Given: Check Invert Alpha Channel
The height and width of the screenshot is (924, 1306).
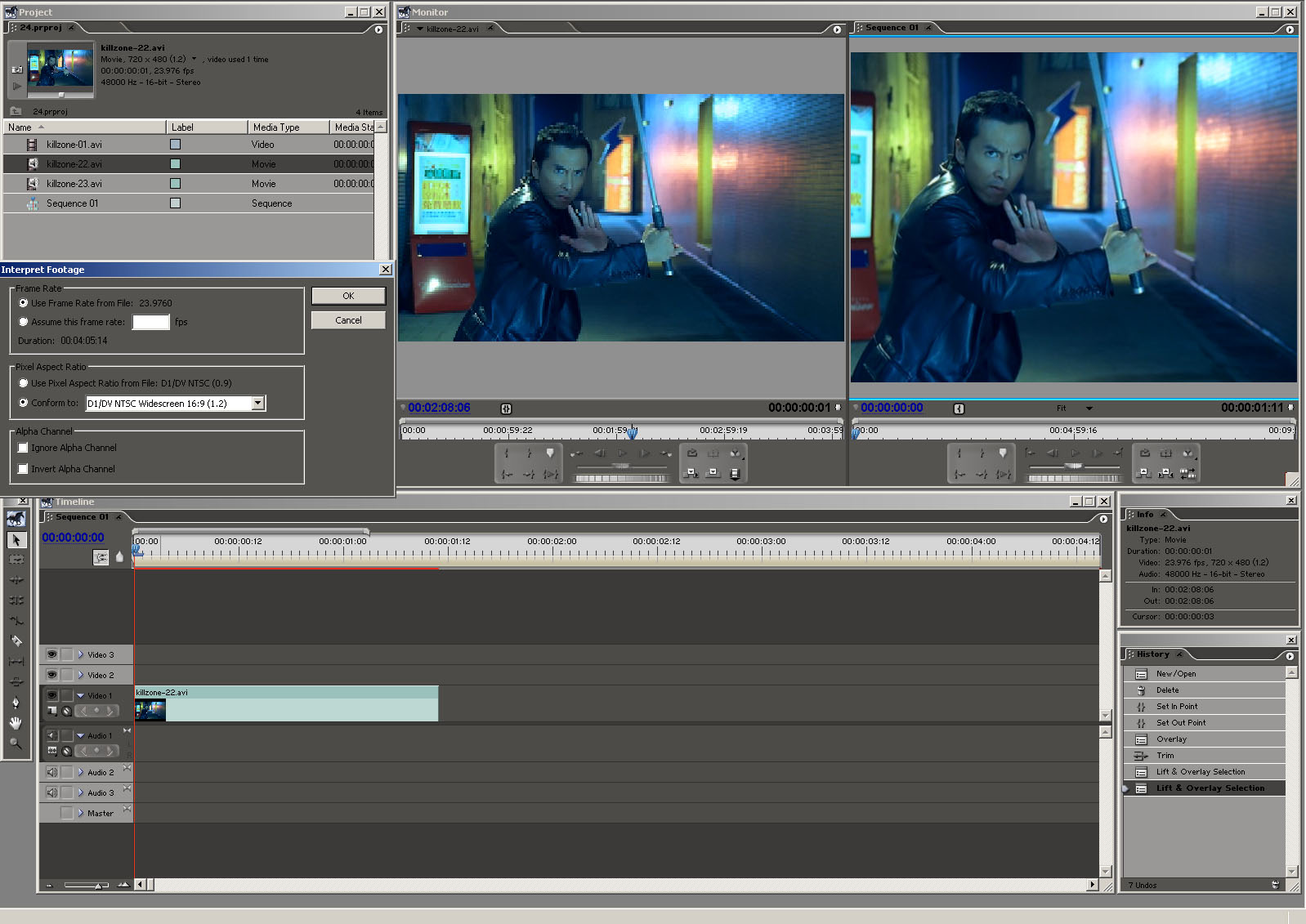Looking at the screenshot, I should click(x=23, y=469).
